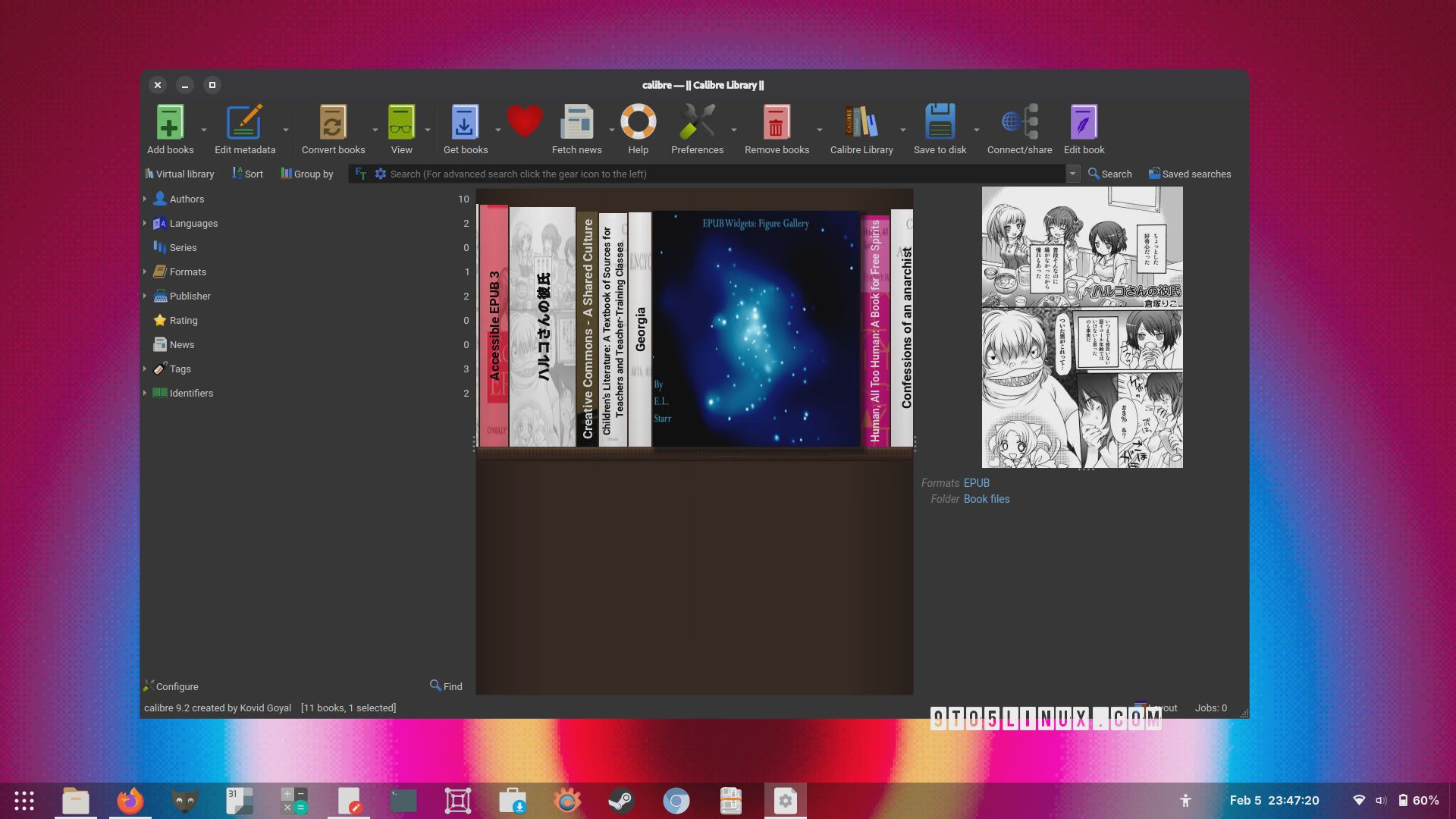Open Edit metadata tool
This screenshot has width=1456, height=819.
click(244, 122)
